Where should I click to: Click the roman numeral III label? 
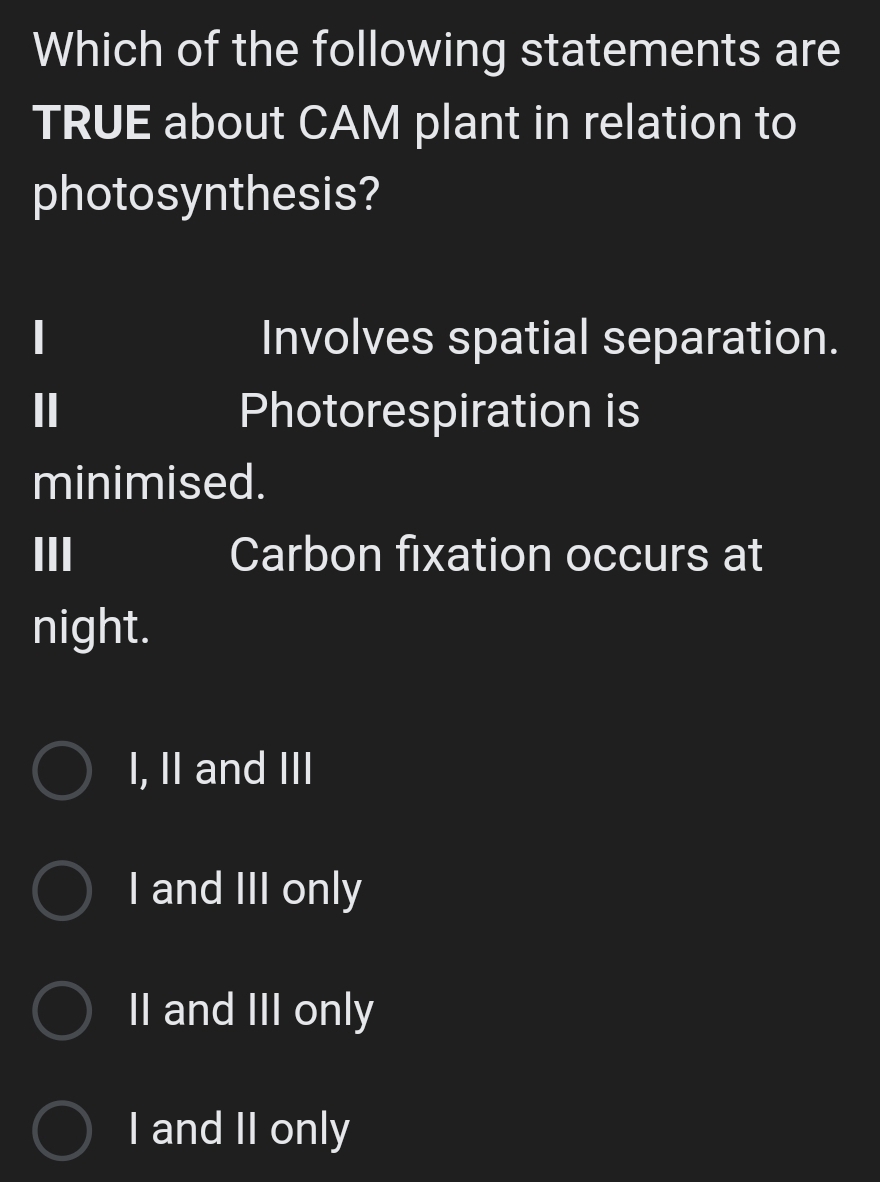52,555
